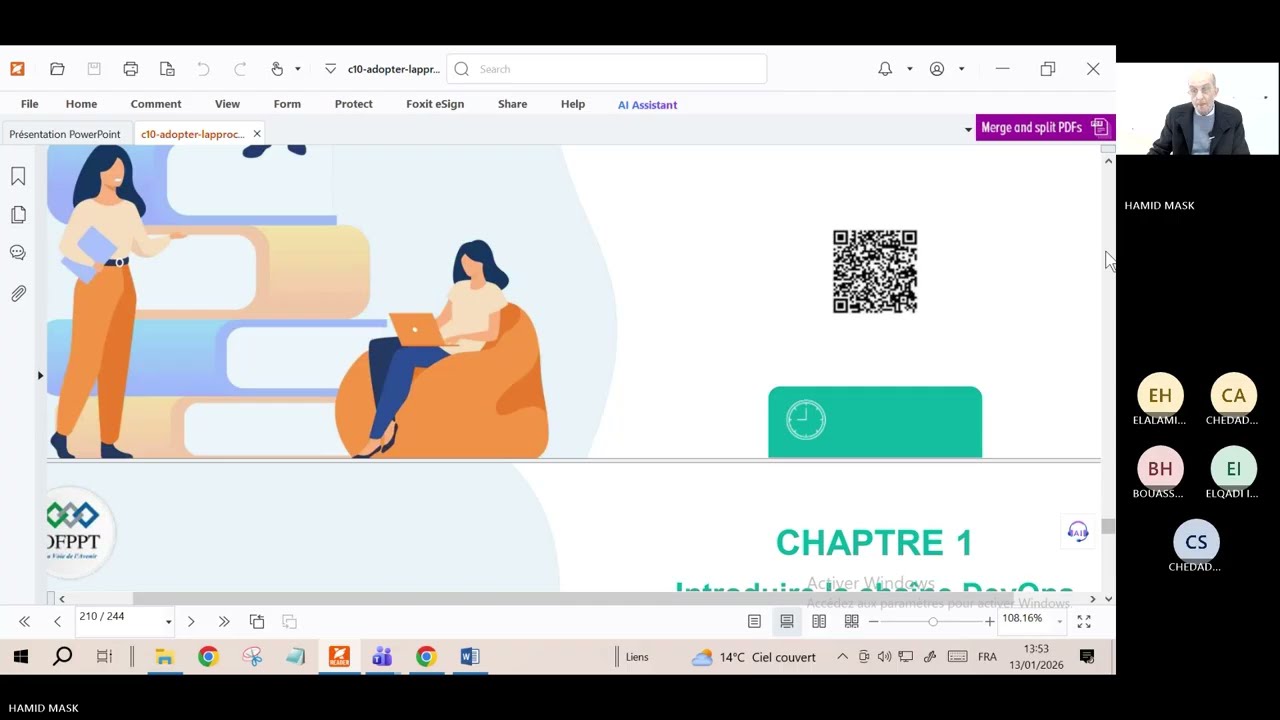Expand the notifications dropdown arrow

(x=909, y=69)
